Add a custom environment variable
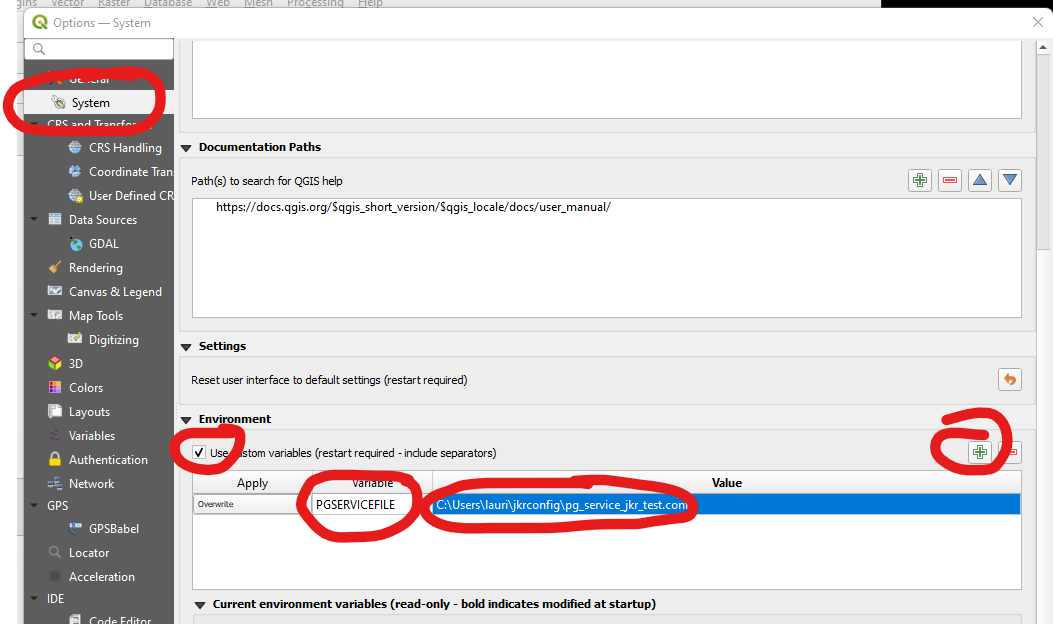1053x624 pixels. (980, 452)
